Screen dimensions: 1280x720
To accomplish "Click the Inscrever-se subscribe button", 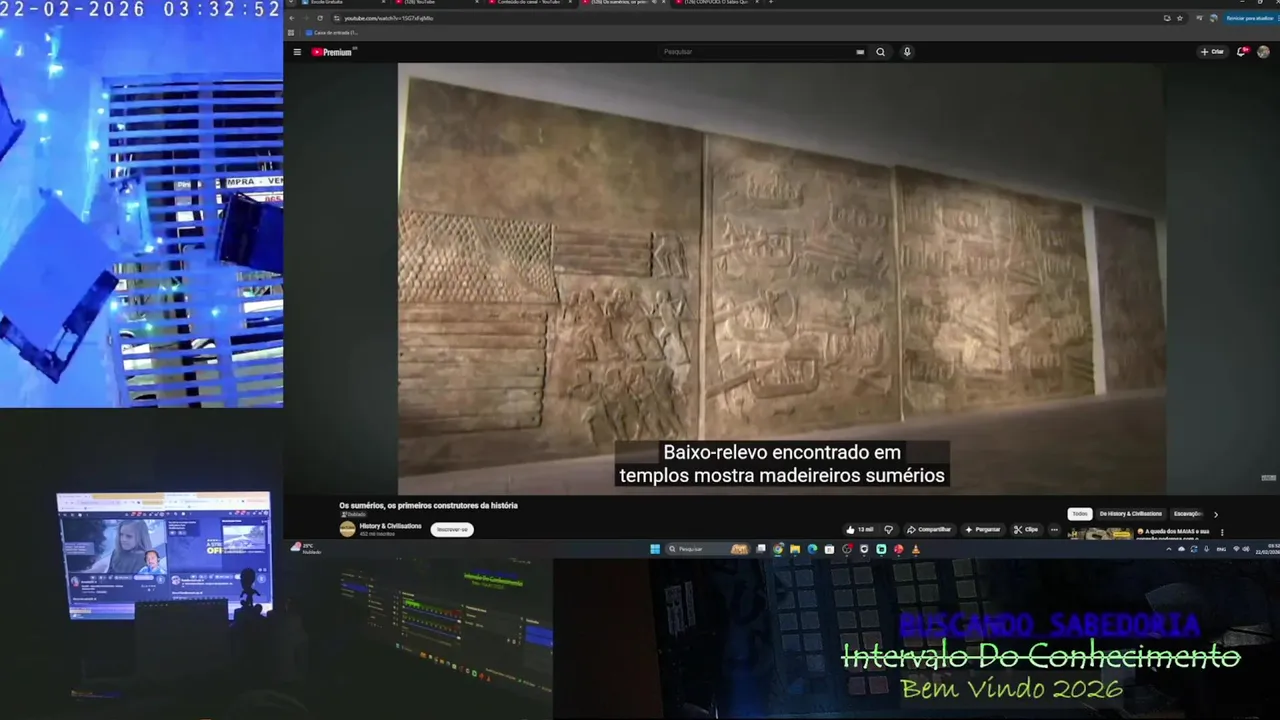I will coord(452,529).
